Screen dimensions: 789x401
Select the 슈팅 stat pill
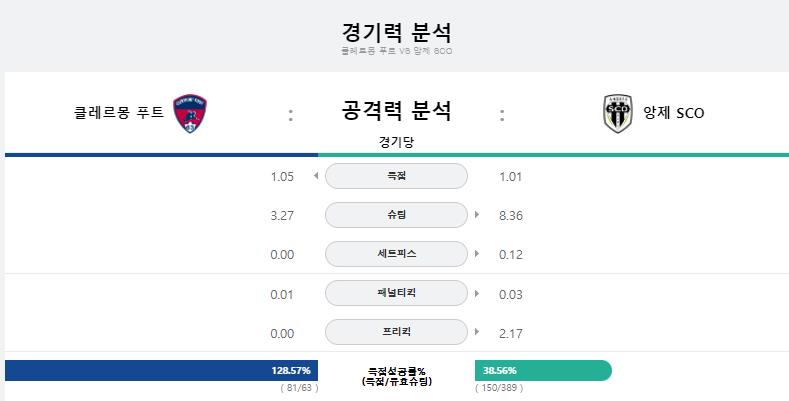(x=396, y=215)
